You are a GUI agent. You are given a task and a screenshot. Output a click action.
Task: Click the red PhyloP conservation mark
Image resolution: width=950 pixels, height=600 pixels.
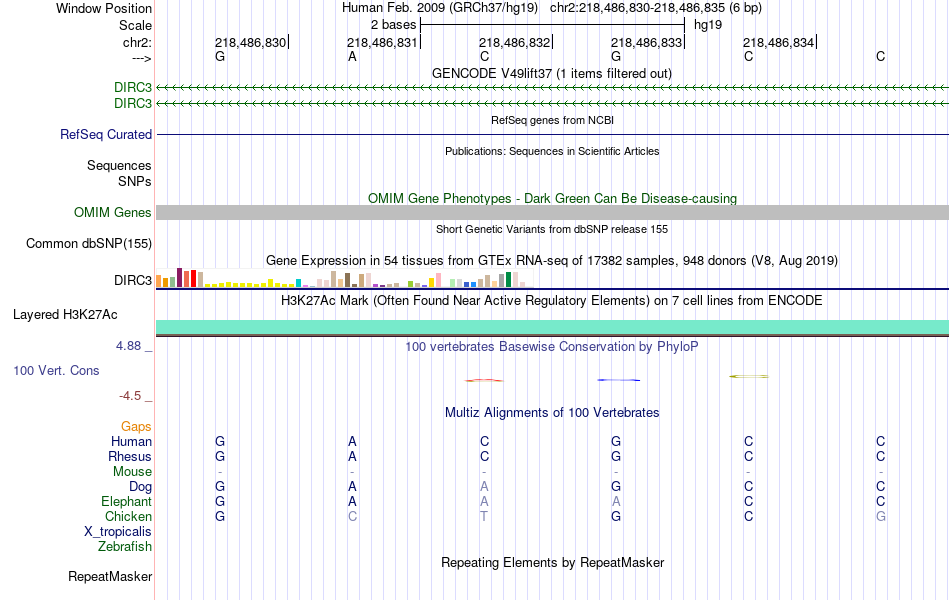coord(483,381)
